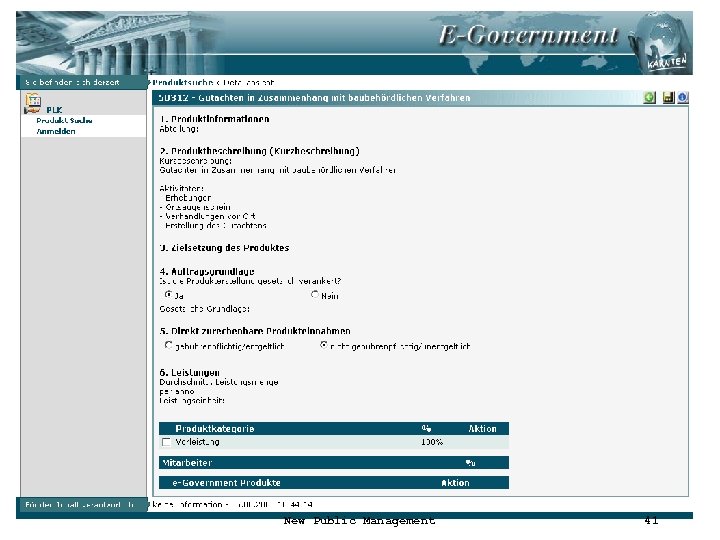Click the Anmelden link in sidebar
Viewport: 720px width, 540px height.
click(56, 131)
